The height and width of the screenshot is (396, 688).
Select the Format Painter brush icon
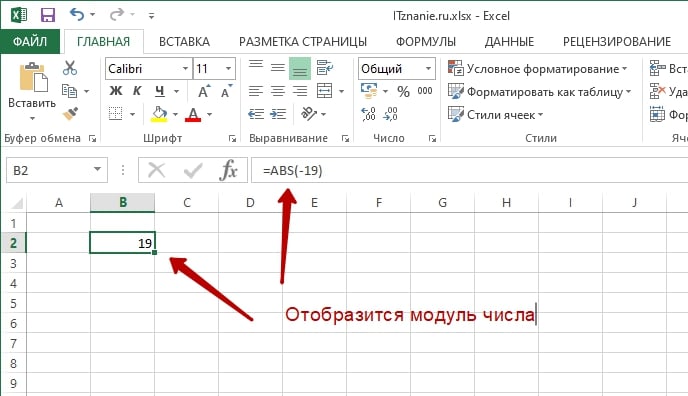point(70,114)
